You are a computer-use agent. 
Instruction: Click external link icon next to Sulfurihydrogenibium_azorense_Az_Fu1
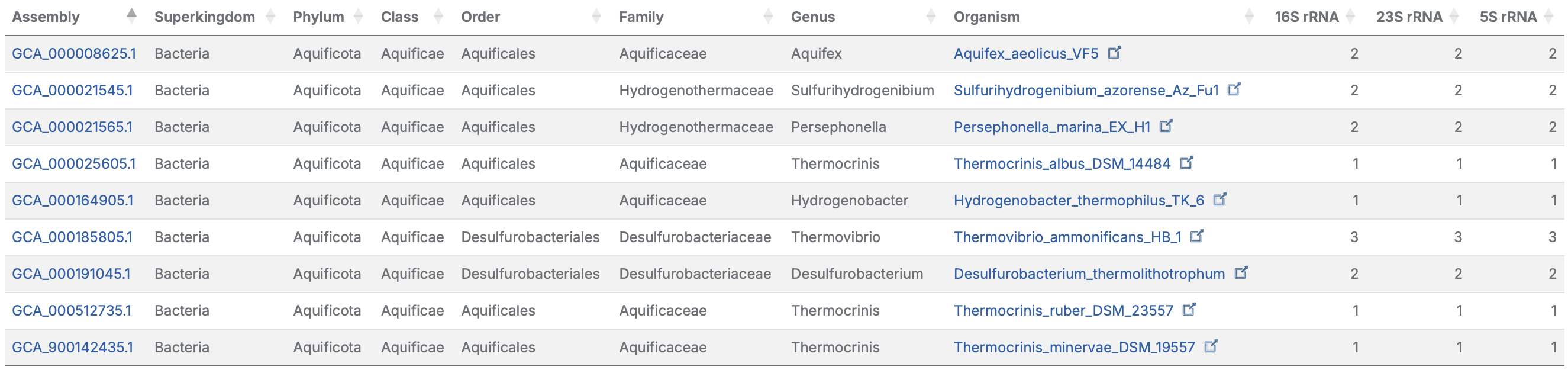(1234, 89)
